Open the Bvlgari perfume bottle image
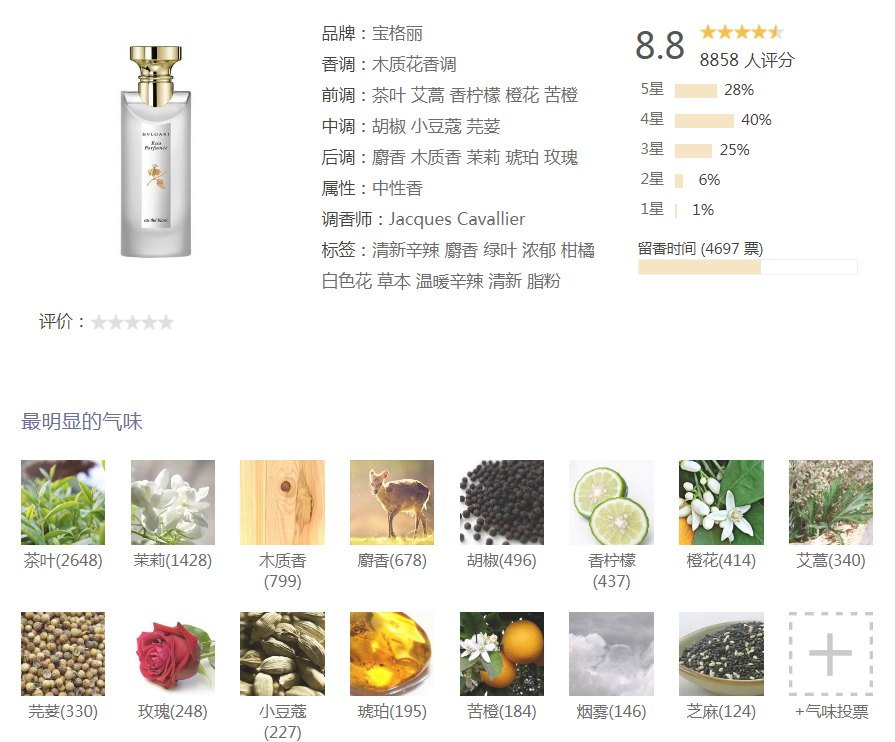895x742 pixels. [x=155, y=151]
